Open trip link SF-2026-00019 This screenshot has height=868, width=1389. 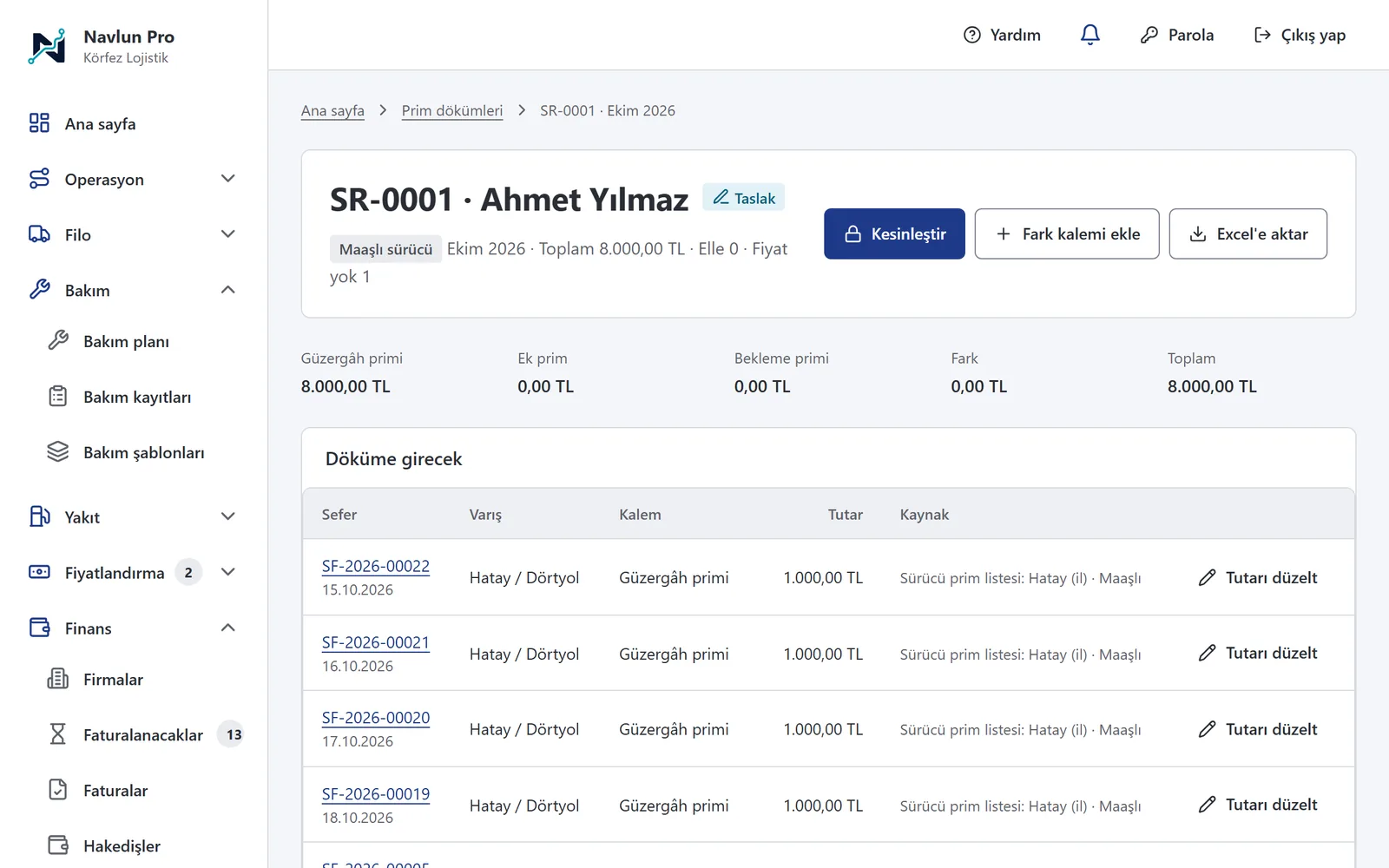point(376,794)
